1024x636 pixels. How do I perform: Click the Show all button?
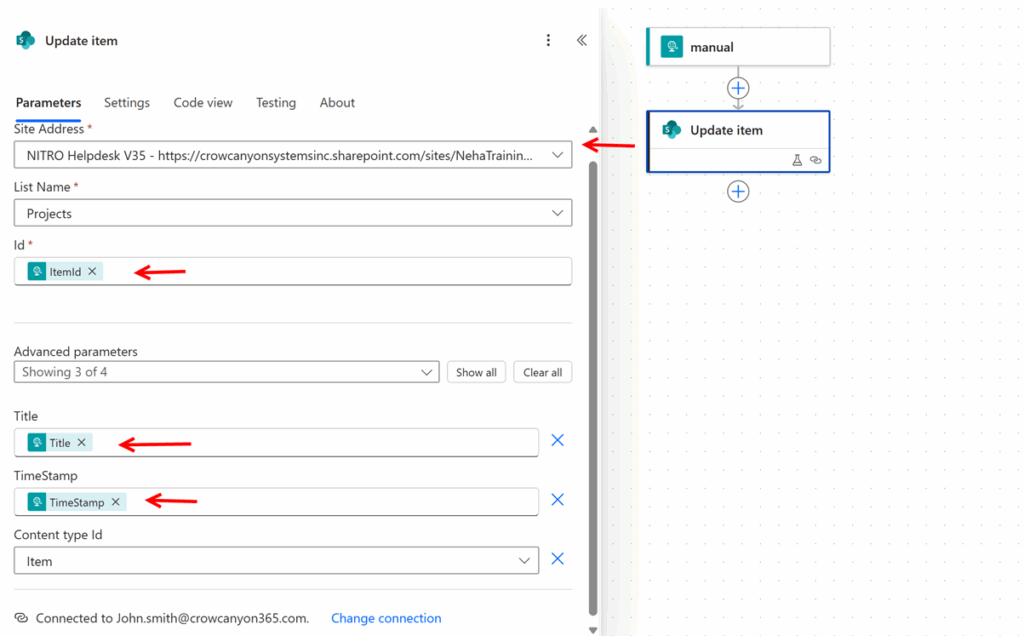click(476, 372)
